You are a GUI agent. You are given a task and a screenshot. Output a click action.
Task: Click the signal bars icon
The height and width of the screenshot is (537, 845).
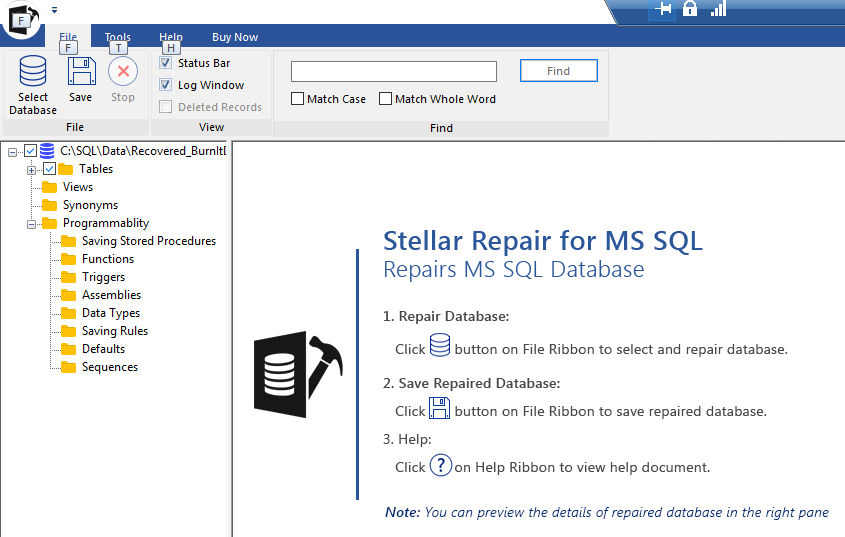tap(718, 9)
